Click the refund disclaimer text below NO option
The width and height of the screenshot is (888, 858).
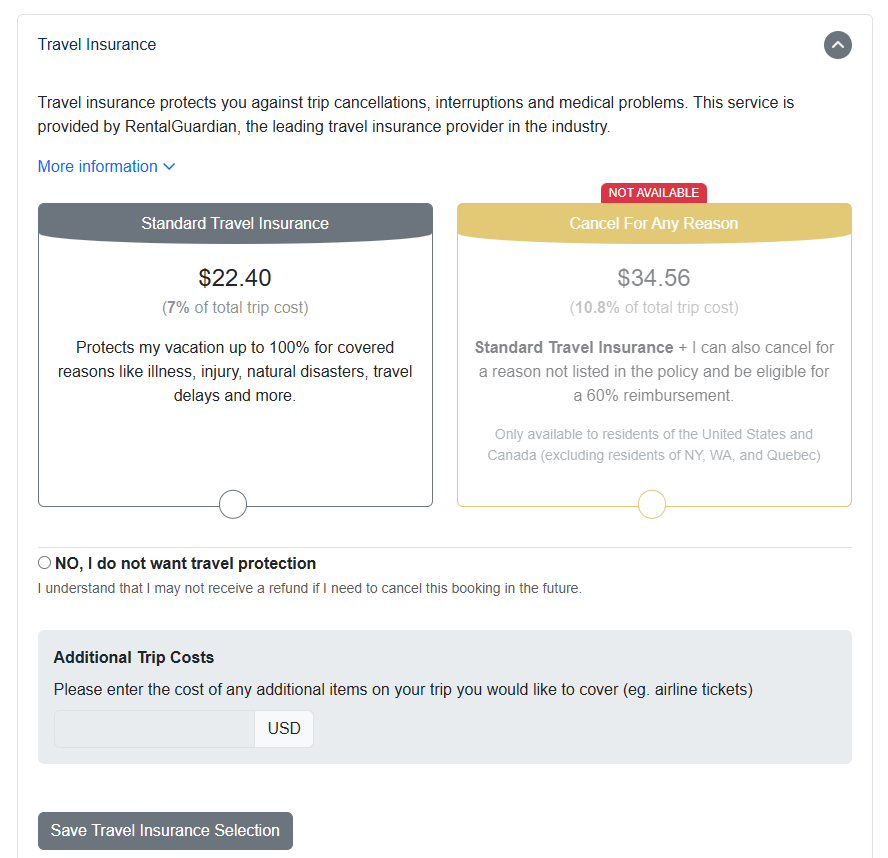pos(309,588)
